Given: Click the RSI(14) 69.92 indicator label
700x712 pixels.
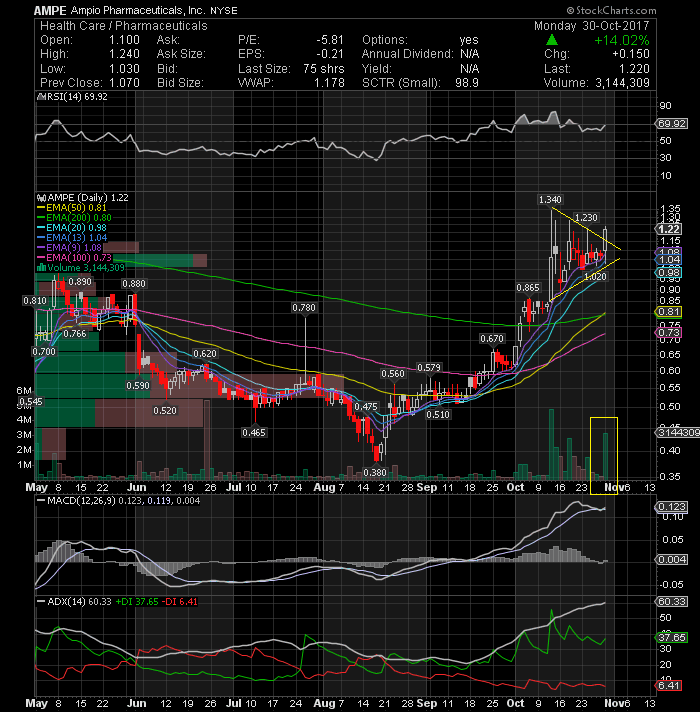Looking at the screenshot, I should click(x=74, y=96).
